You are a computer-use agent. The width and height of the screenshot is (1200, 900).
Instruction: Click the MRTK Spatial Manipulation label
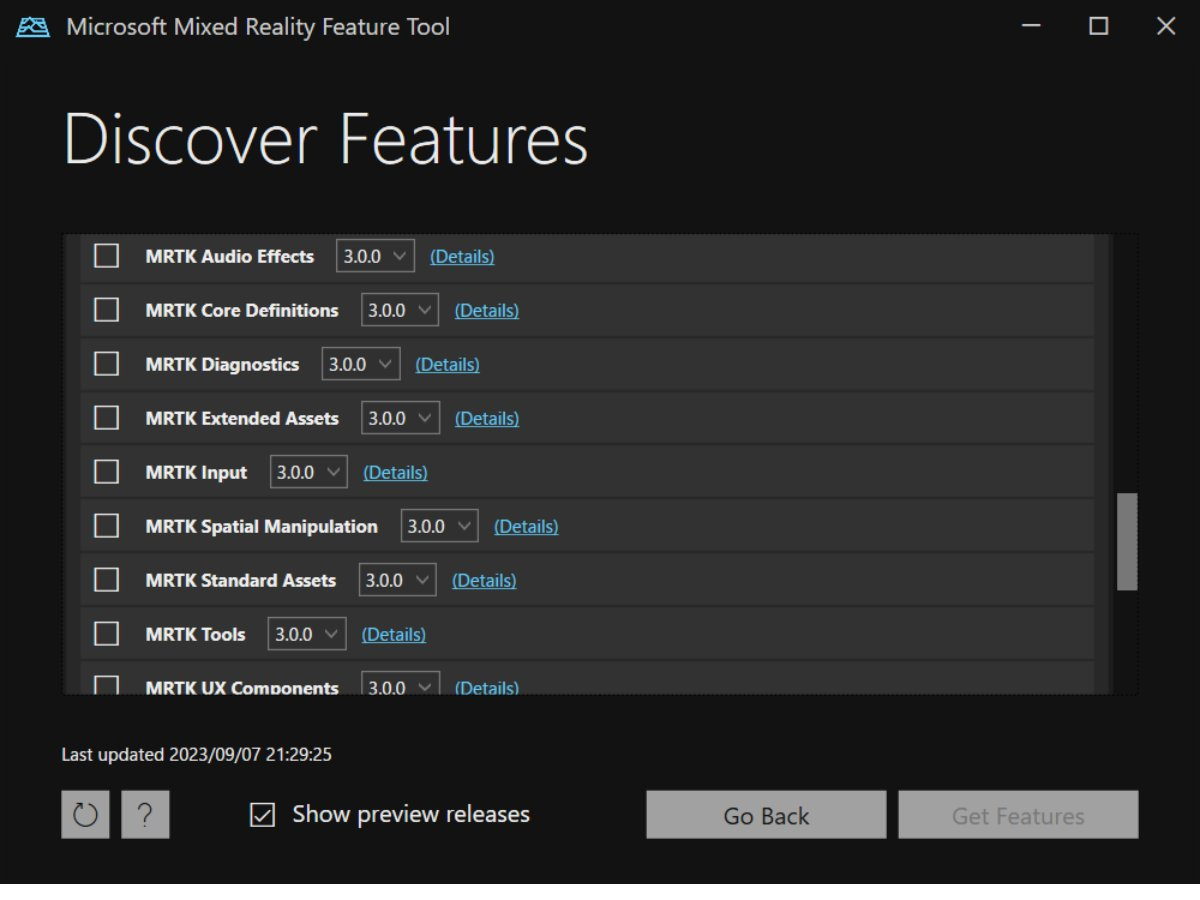click(x=262, y=526)
